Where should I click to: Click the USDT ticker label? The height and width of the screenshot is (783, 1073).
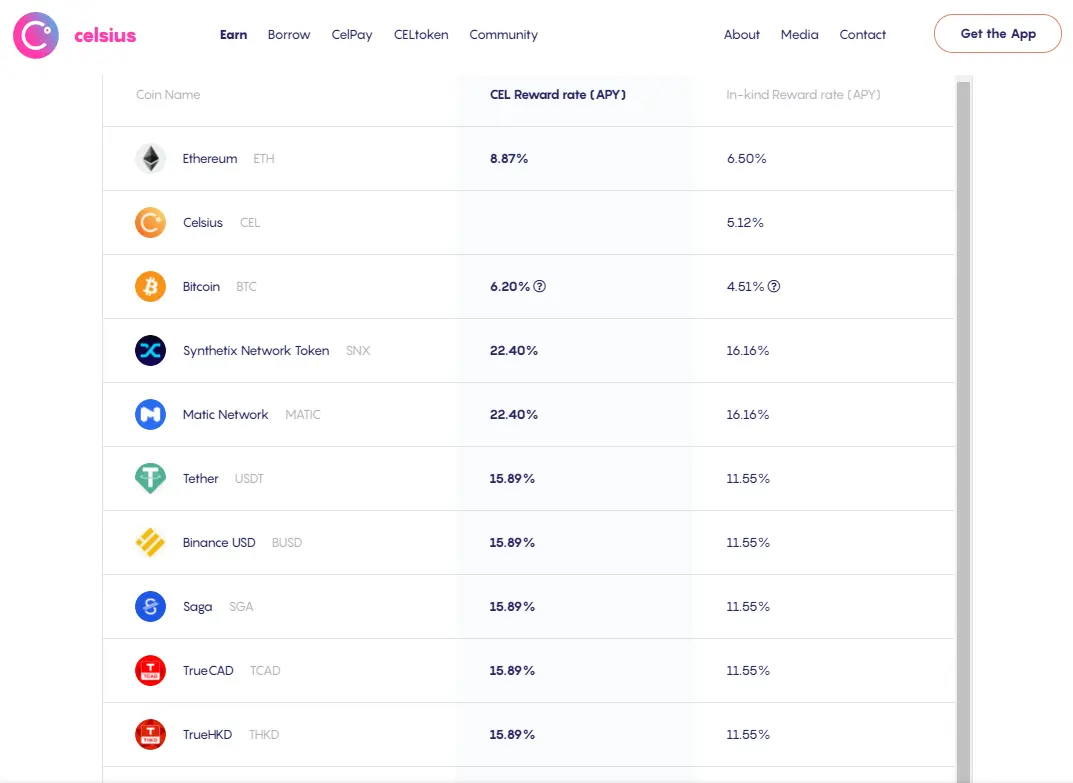click(x=249, y=478)
